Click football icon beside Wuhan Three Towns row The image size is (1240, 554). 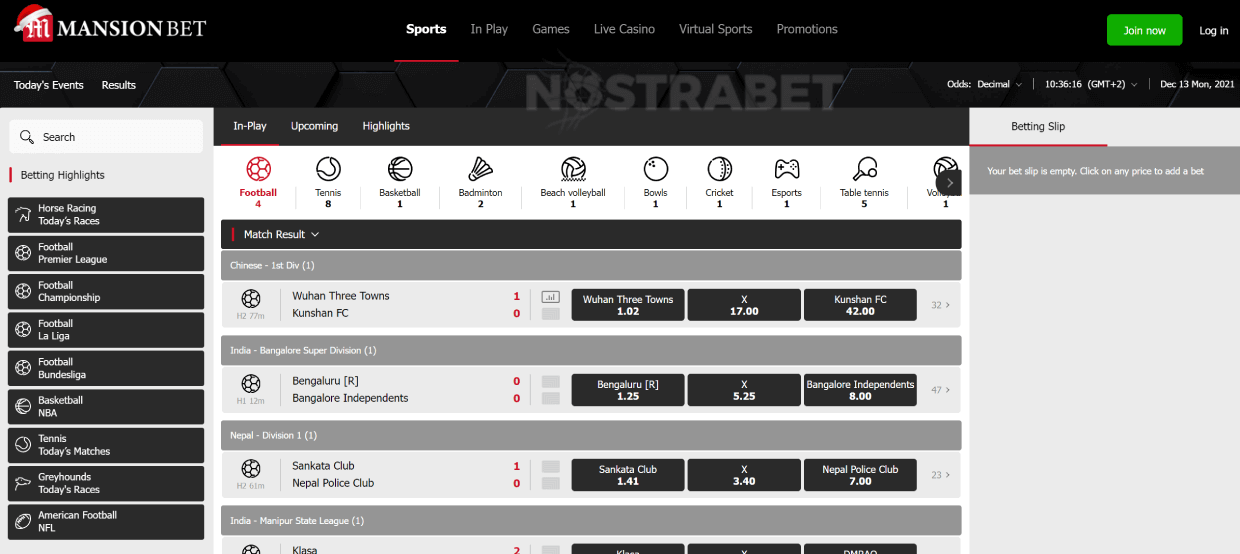[250, 298]
